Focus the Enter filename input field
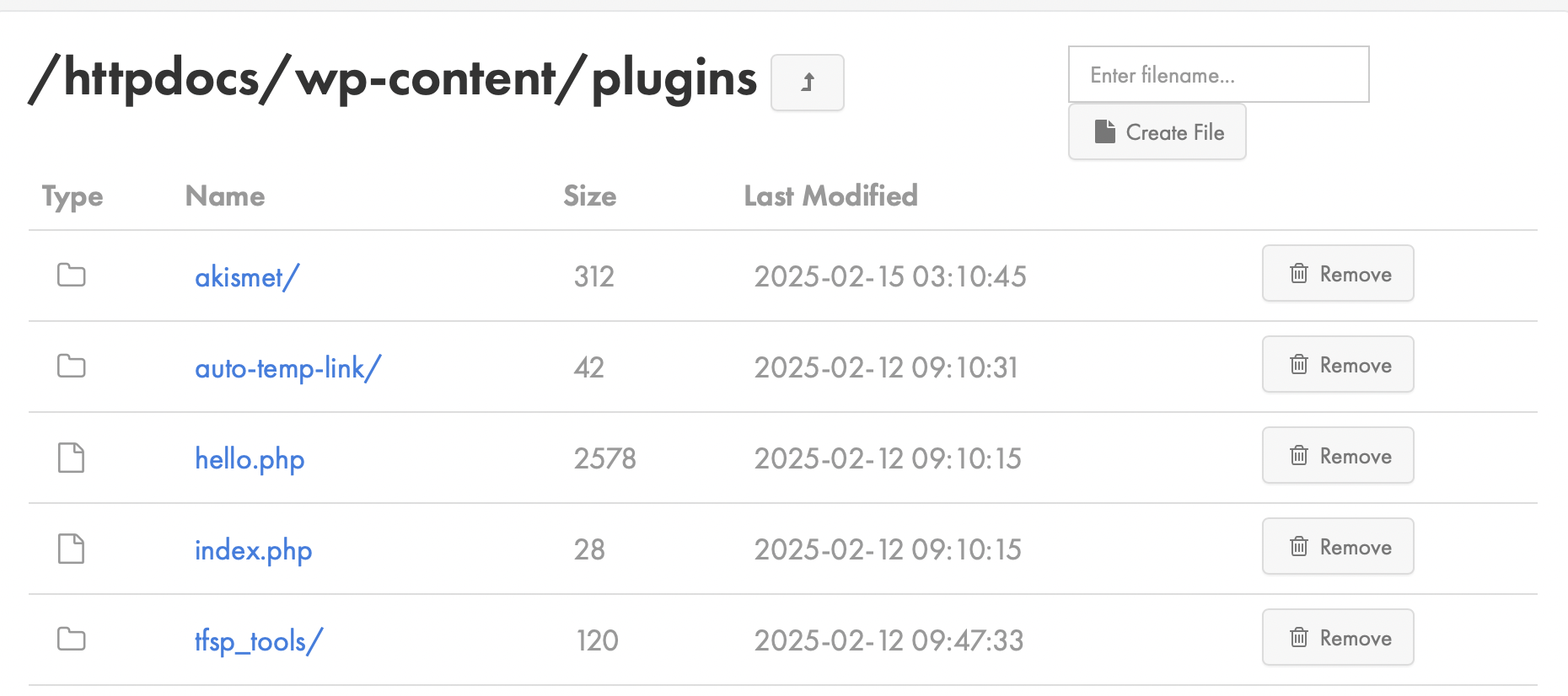 pos(1219,75)
